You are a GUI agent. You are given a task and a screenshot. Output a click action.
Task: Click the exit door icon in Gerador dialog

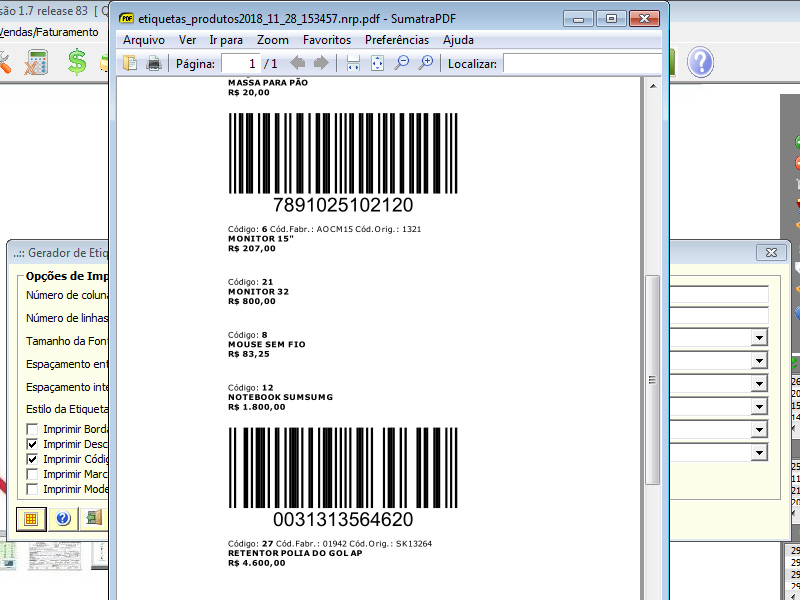94,519
